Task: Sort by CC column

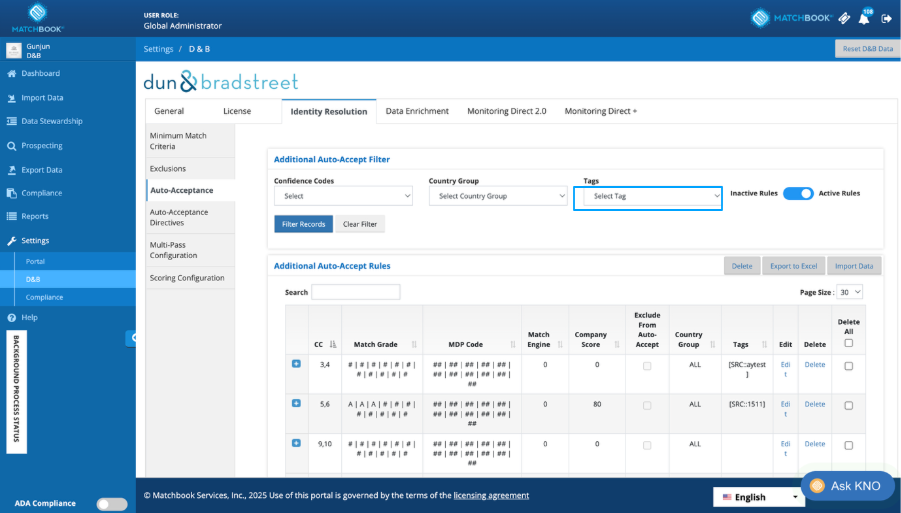Action: pos(333,345)
